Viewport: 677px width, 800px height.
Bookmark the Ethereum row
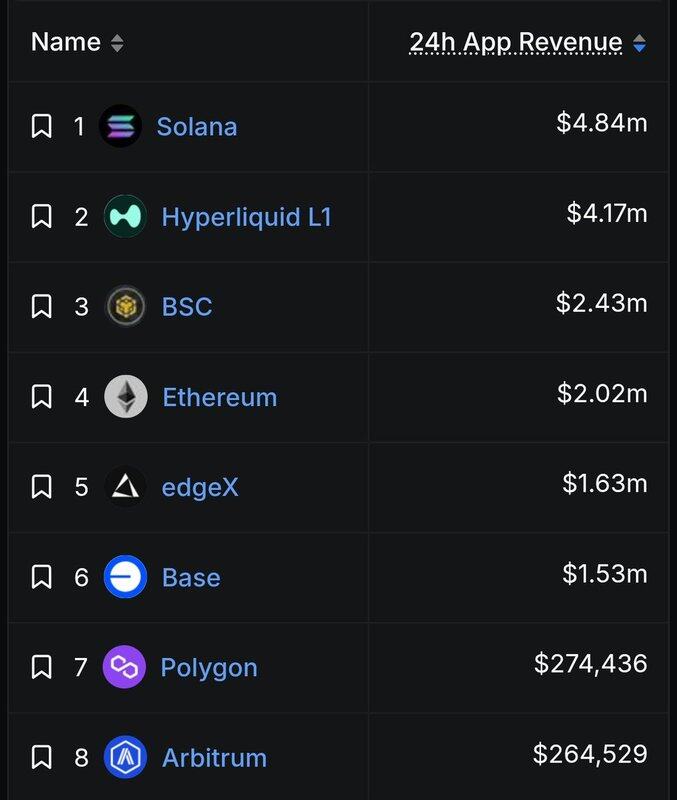pos(41,397)
